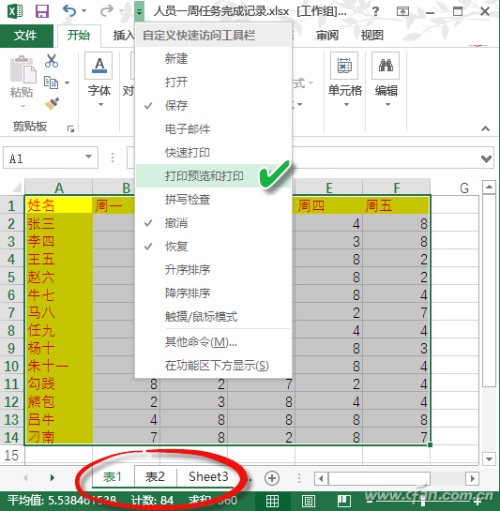The width and height of the screenshot is (500, 511).
Task: Expand the Copy dropdown arrow
Action: point(67,82)
